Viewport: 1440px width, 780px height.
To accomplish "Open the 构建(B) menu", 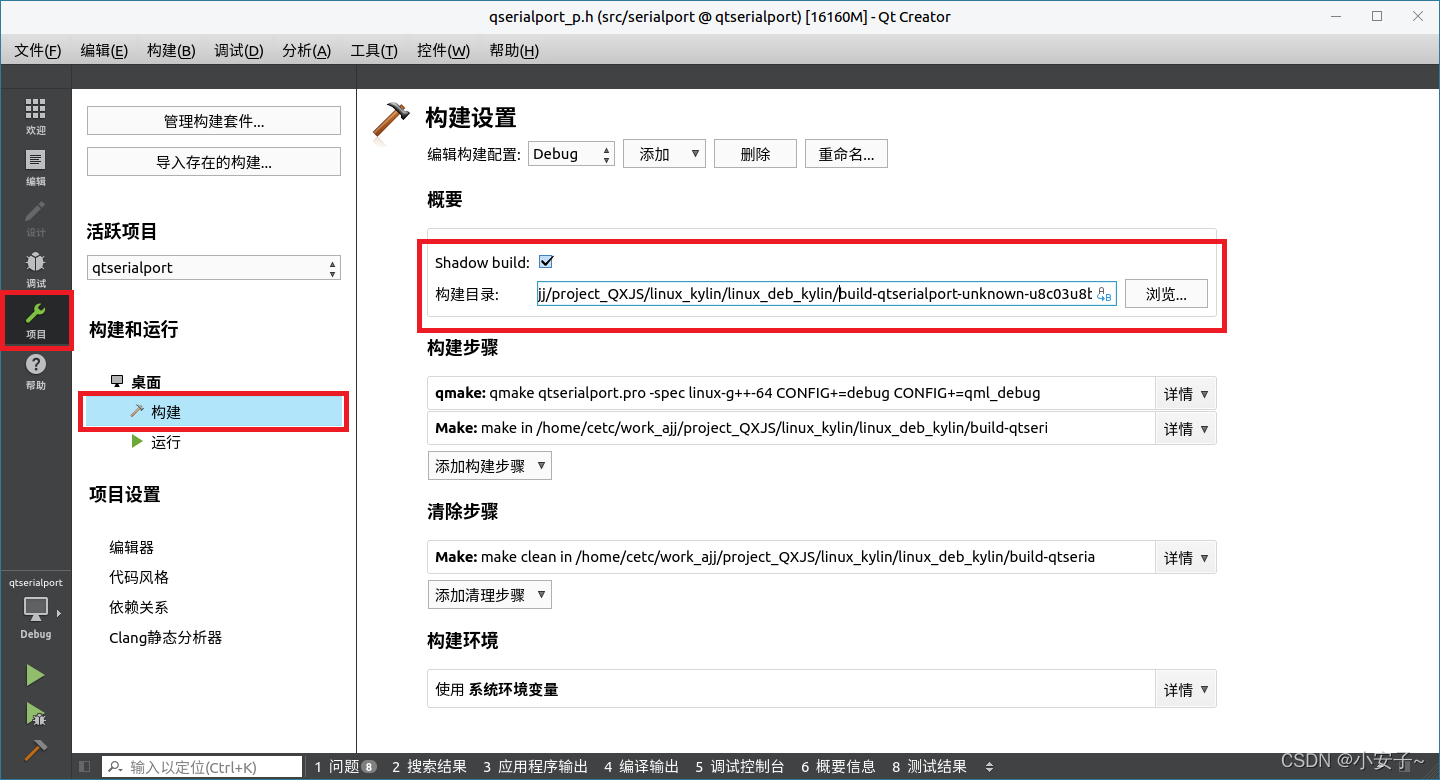I will pyautogui.click(x=171, y=50).
